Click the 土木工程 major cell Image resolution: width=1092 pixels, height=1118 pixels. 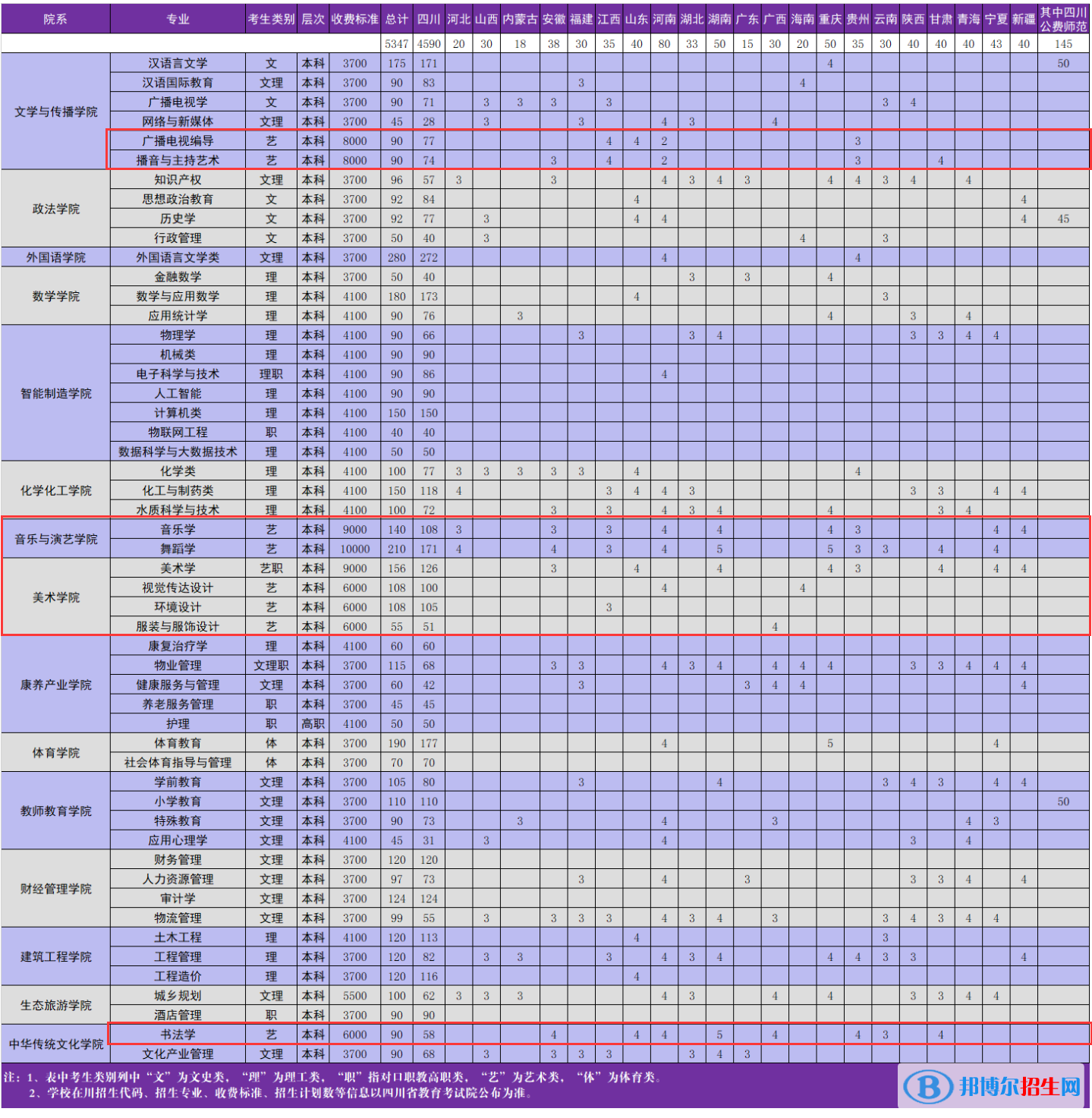[178, 937]
